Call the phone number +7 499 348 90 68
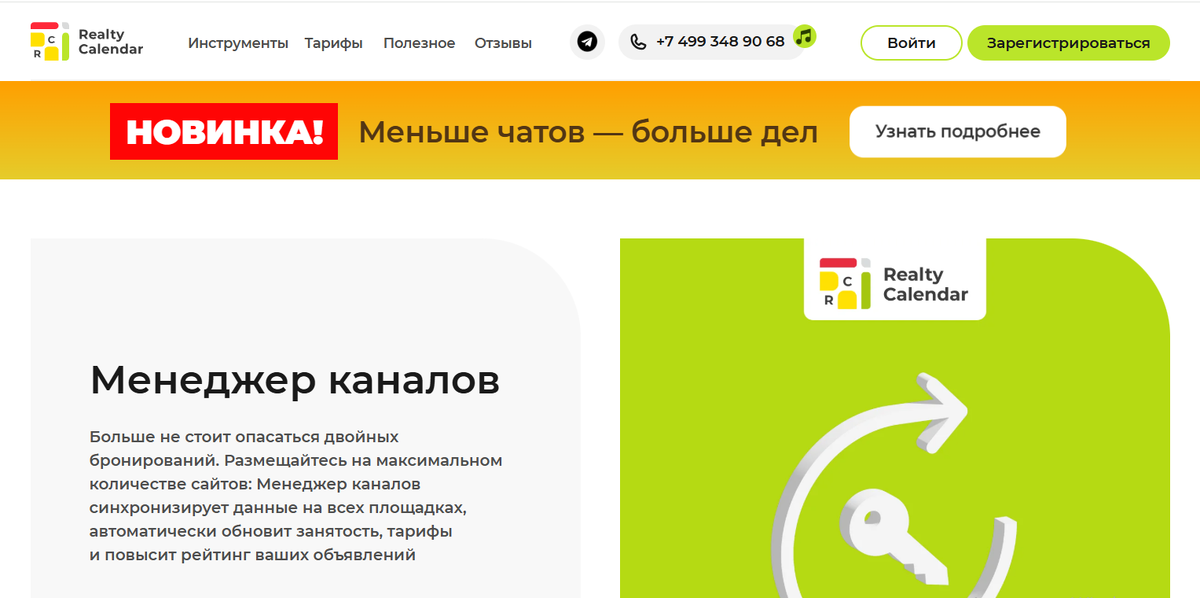The width and height of the screenshot is (1200, 598). (720, 42)
